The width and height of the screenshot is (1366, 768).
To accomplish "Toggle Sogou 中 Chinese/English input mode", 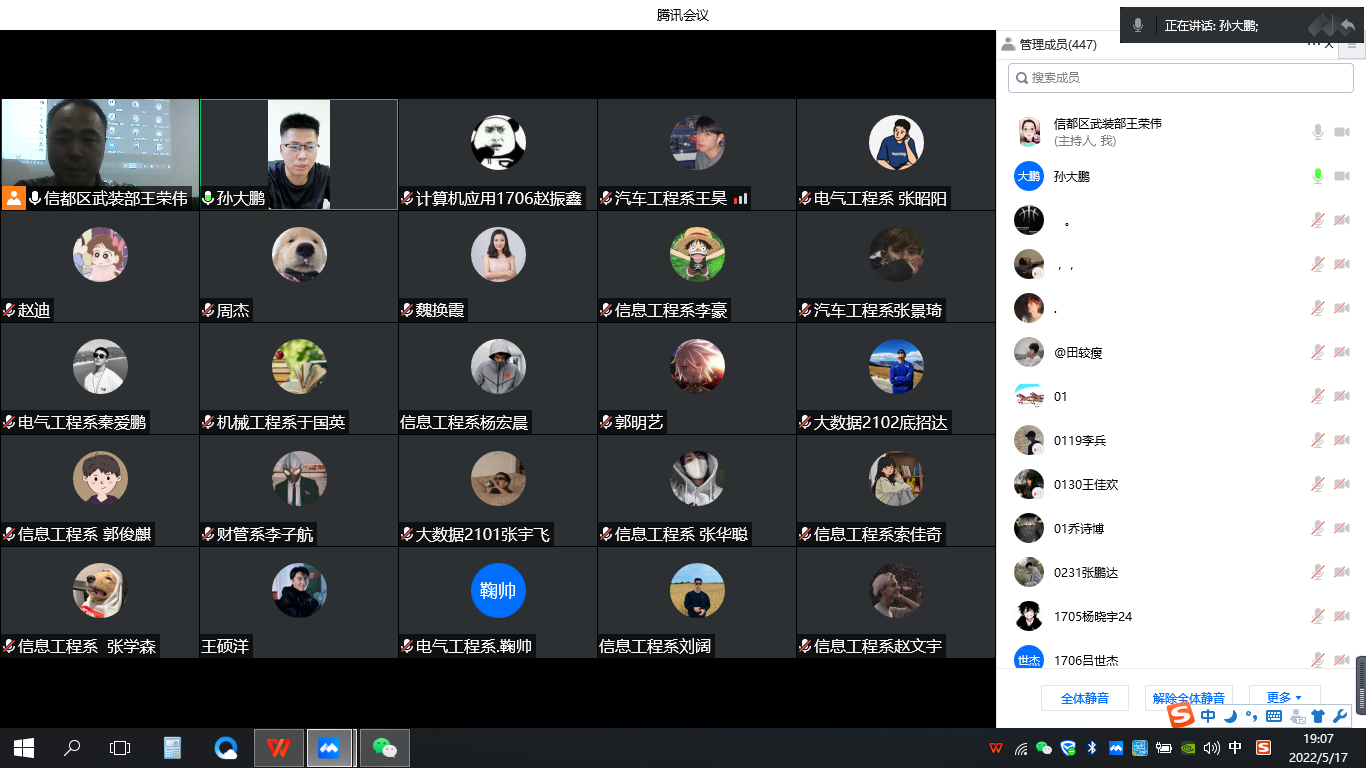I will tap(1208, 716).
